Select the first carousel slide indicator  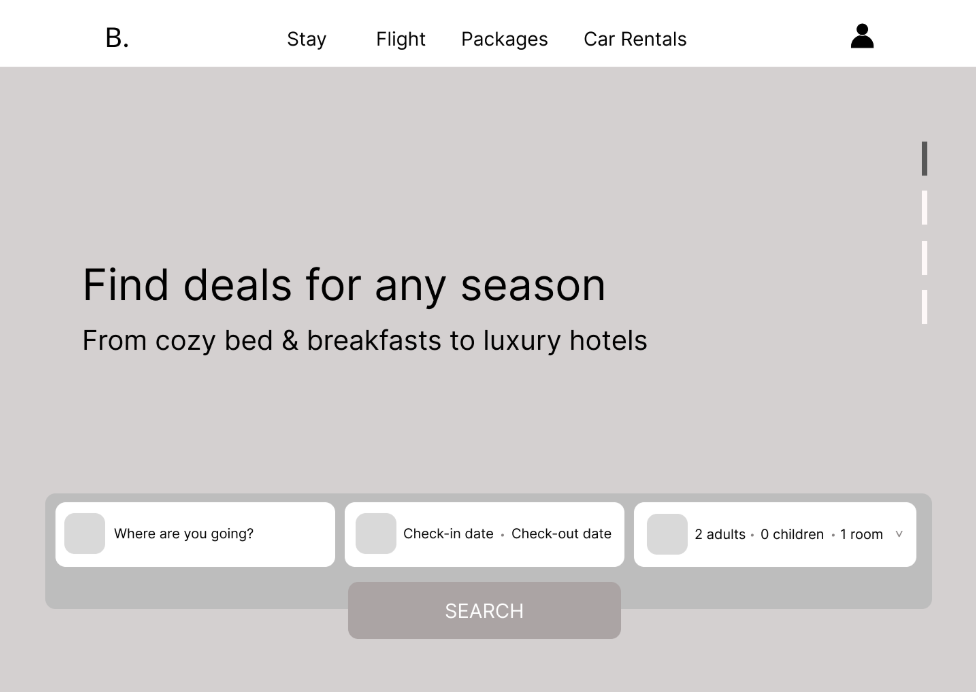(924, 159)
